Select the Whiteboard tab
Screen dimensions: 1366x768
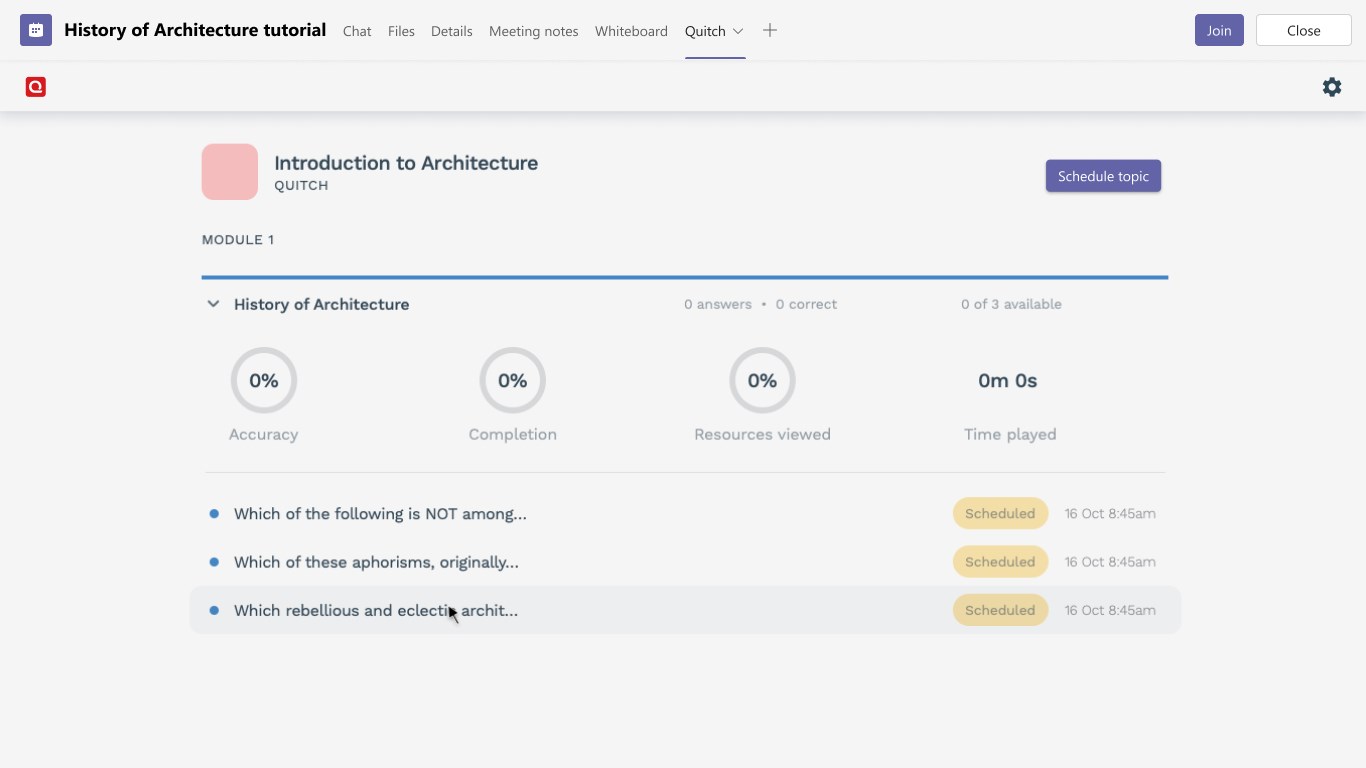coord(631,31)
